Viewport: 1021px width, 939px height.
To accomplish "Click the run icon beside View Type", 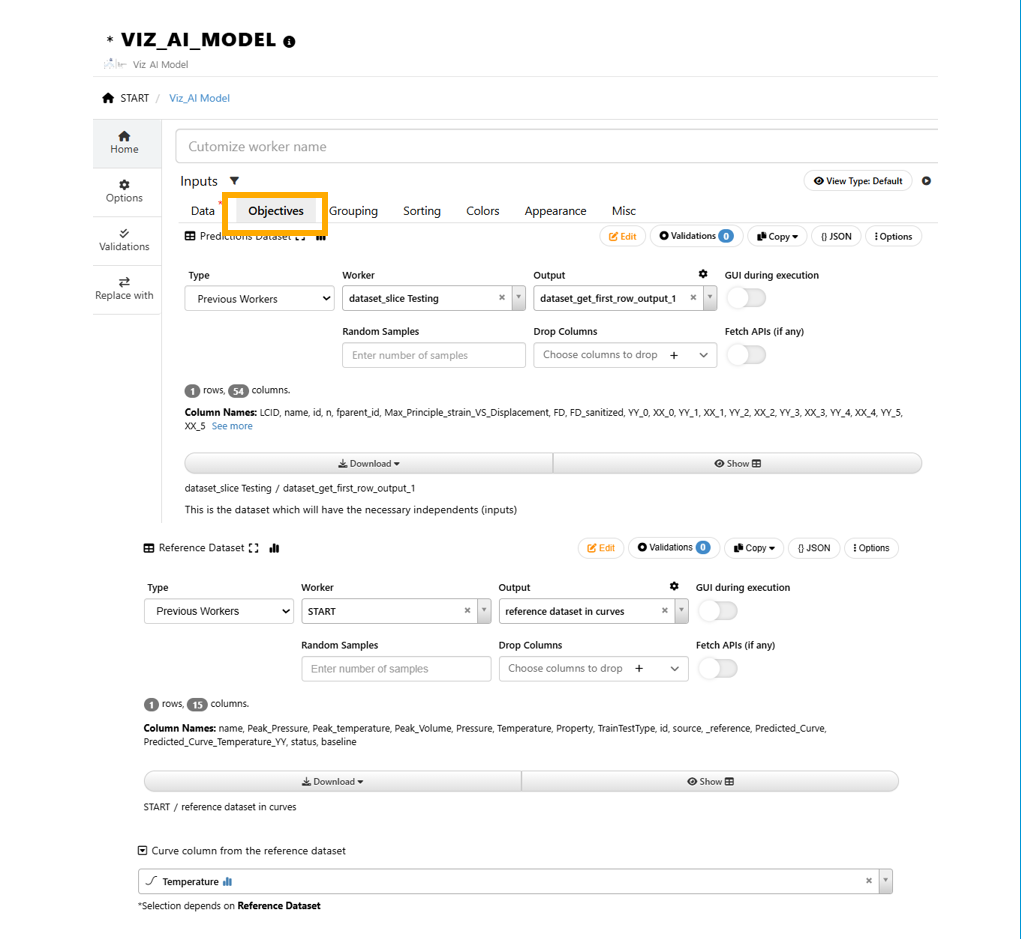I will pos(926,181).
